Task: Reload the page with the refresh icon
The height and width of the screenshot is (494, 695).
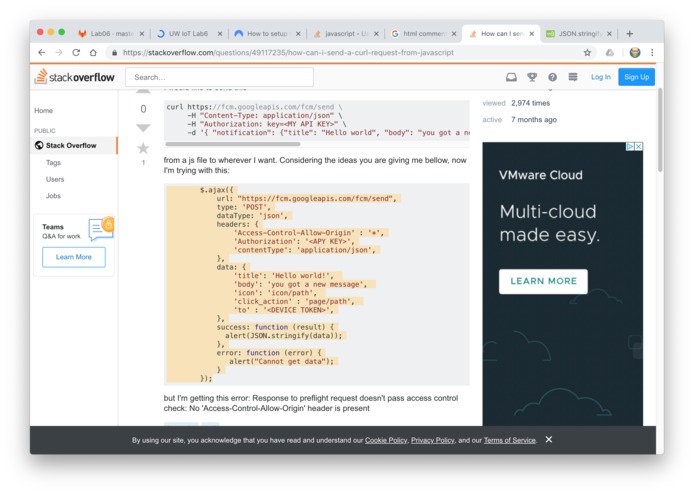Action: coord(76,52)
